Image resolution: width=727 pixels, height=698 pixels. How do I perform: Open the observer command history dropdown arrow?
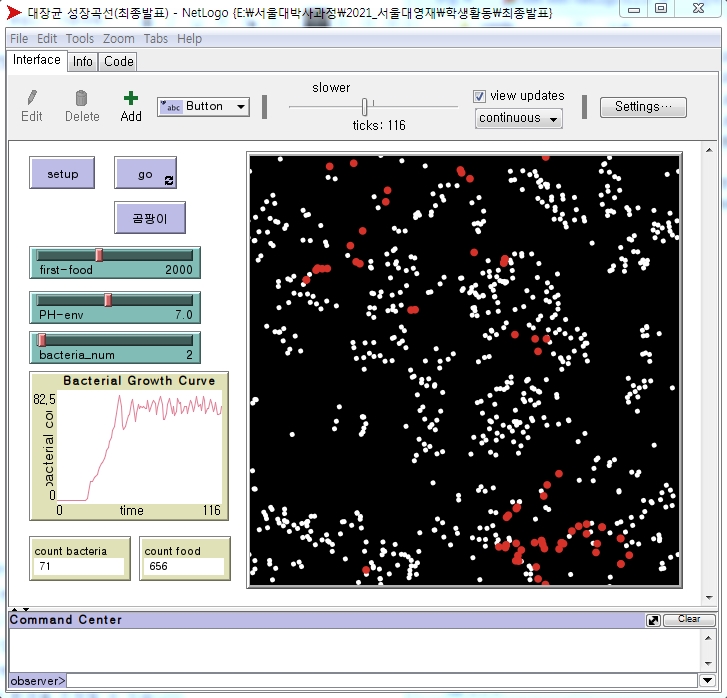[x=708, y=680]
